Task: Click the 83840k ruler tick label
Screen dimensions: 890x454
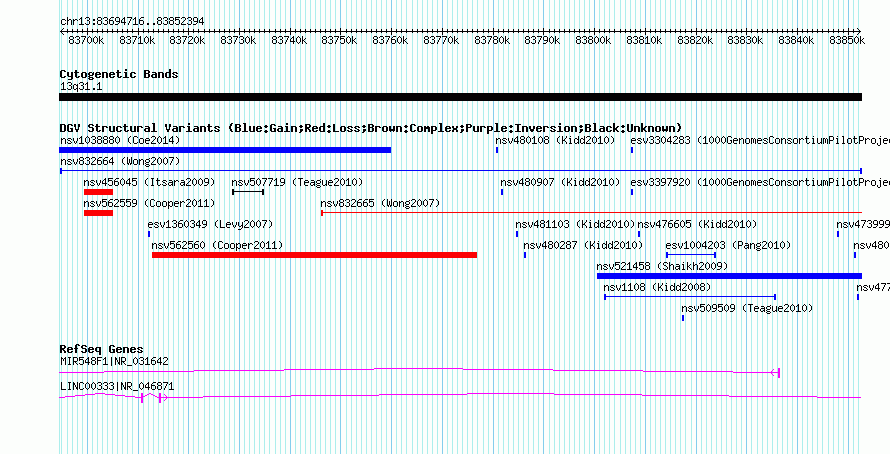Action: [796, 40]
